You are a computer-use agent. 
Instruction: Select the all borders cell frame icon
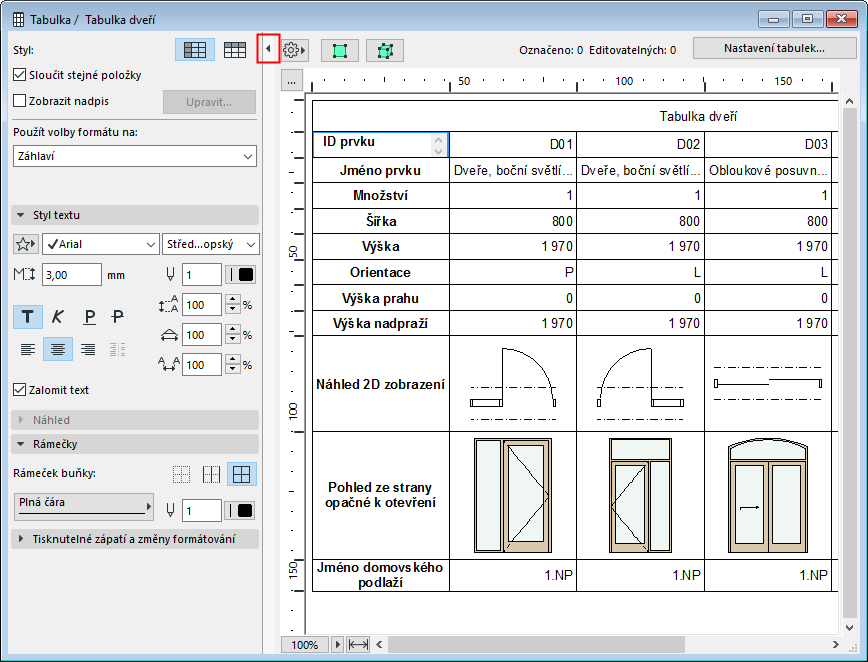pos(240,474)
